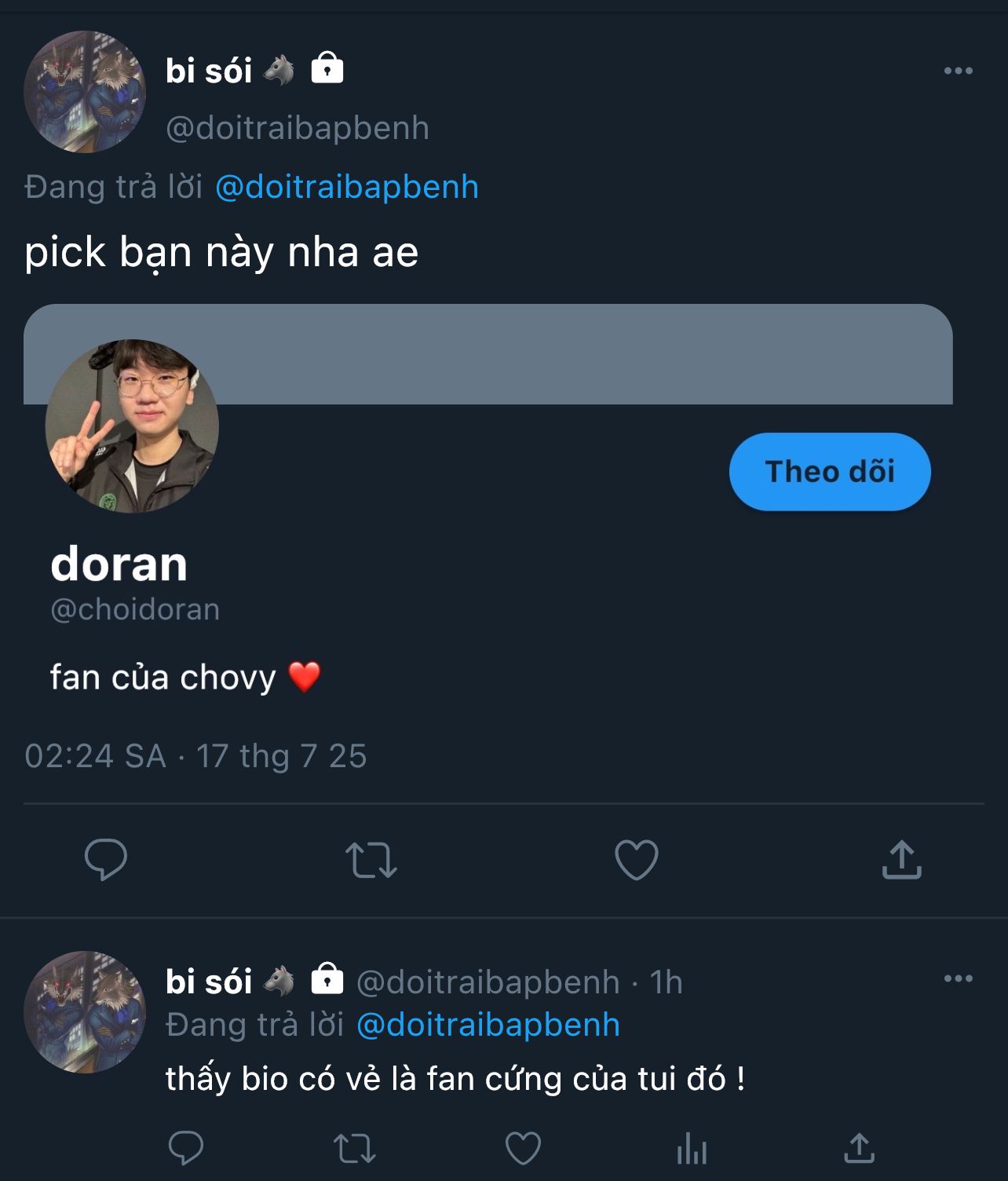Open bi sói's avatar on main tweet

pyautogui.click(x=85, y=91)
